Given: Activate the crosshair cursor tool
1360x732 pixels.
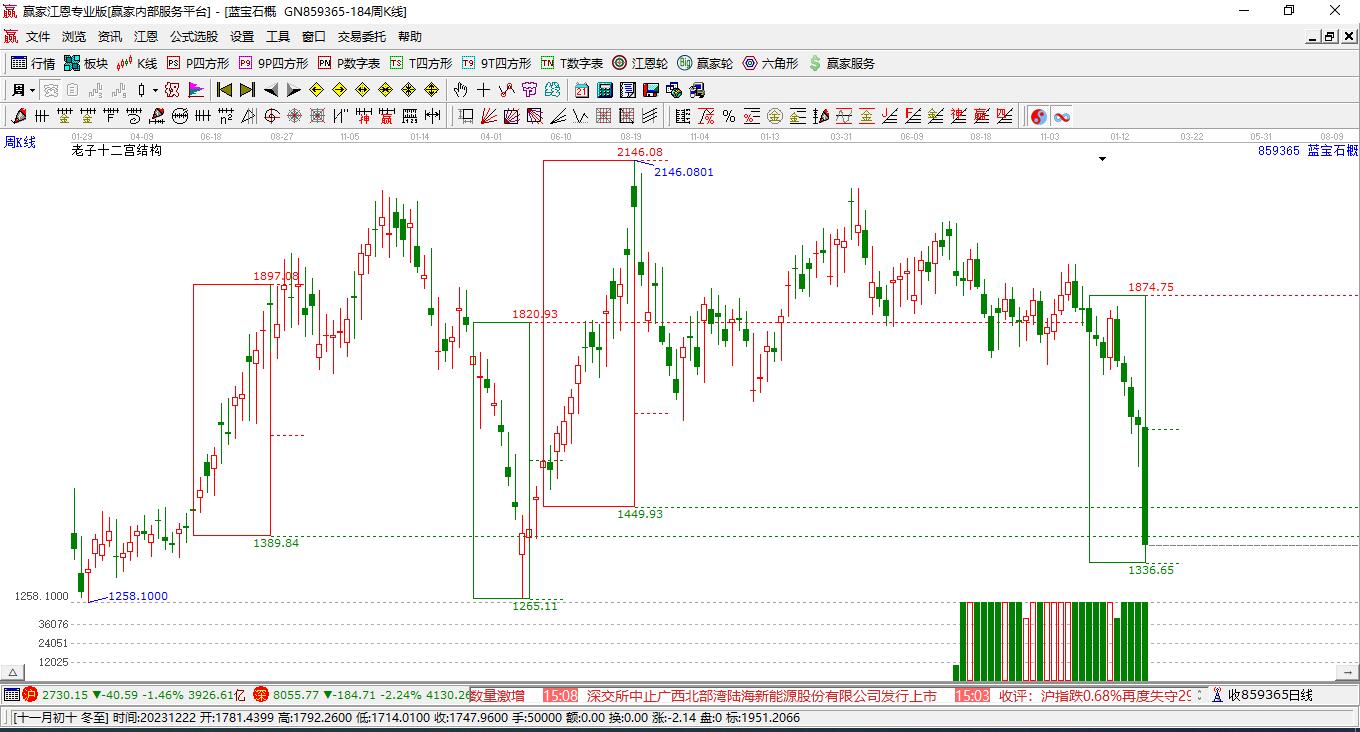Looking at the screenshot, I should pos(484,90).
